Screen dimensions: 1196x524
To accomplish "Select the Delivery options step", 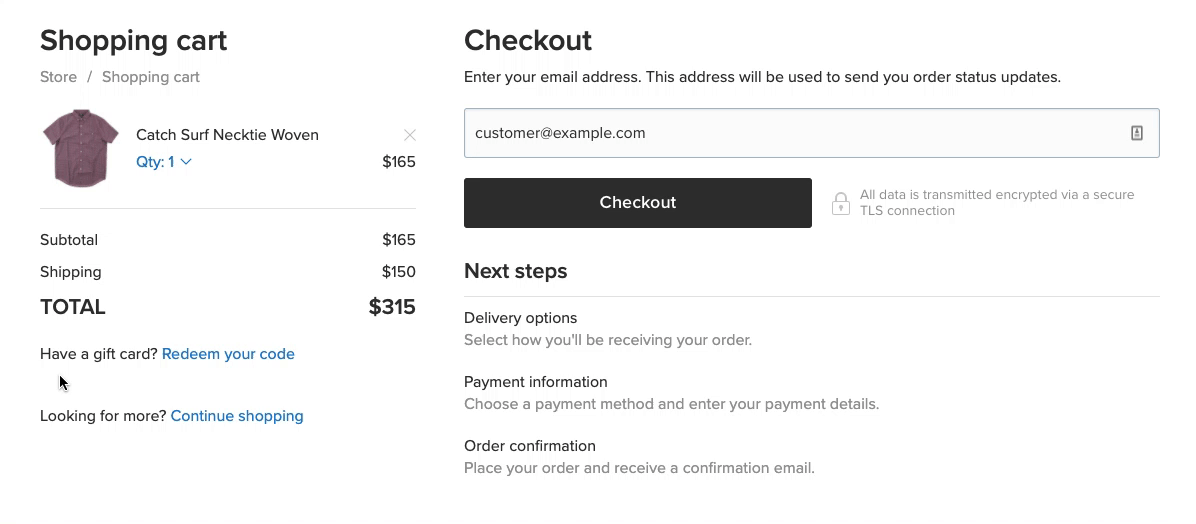I will [520, 318].
